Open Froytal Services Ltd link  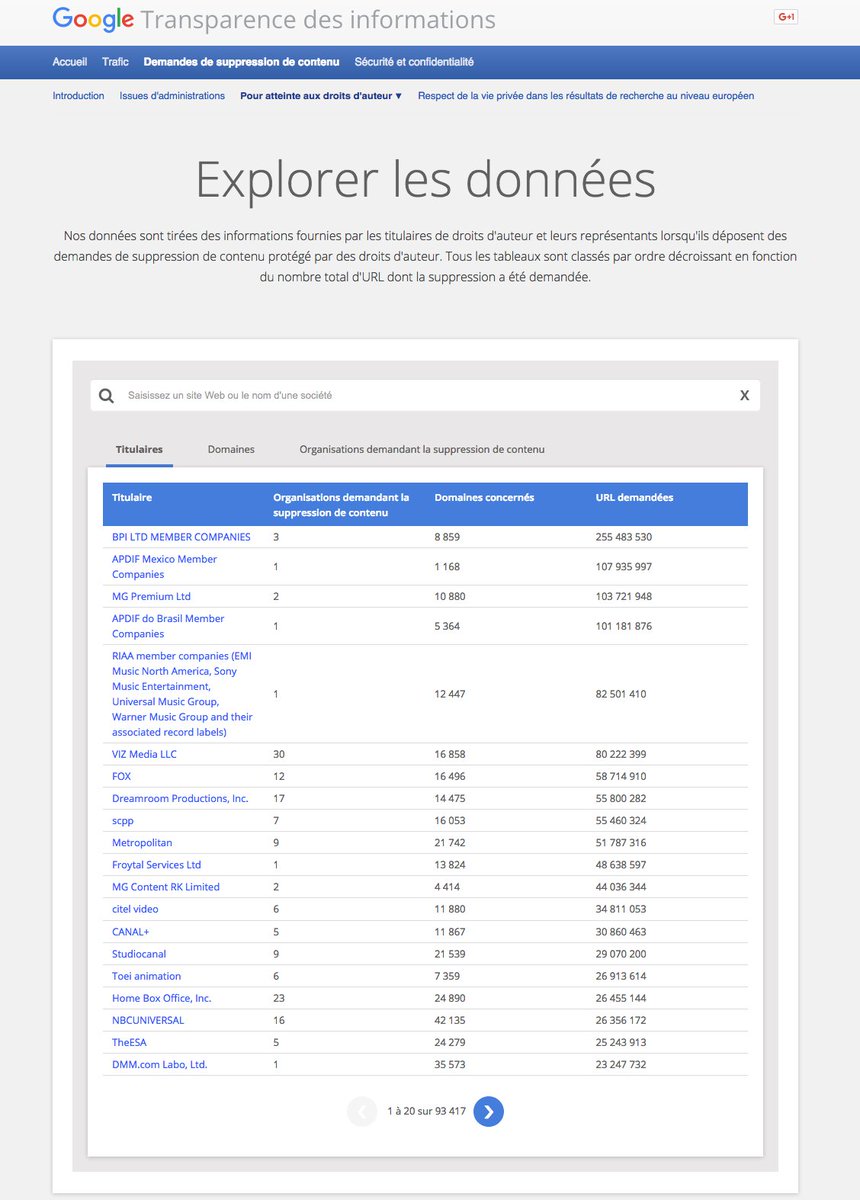click(156, 865)
